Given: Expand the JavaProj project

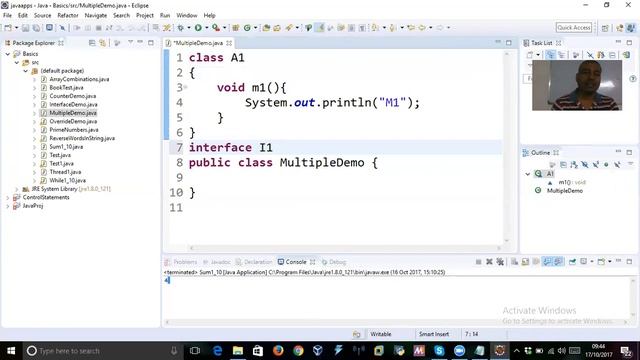Looking at the screenshot, I should [8, 206].
